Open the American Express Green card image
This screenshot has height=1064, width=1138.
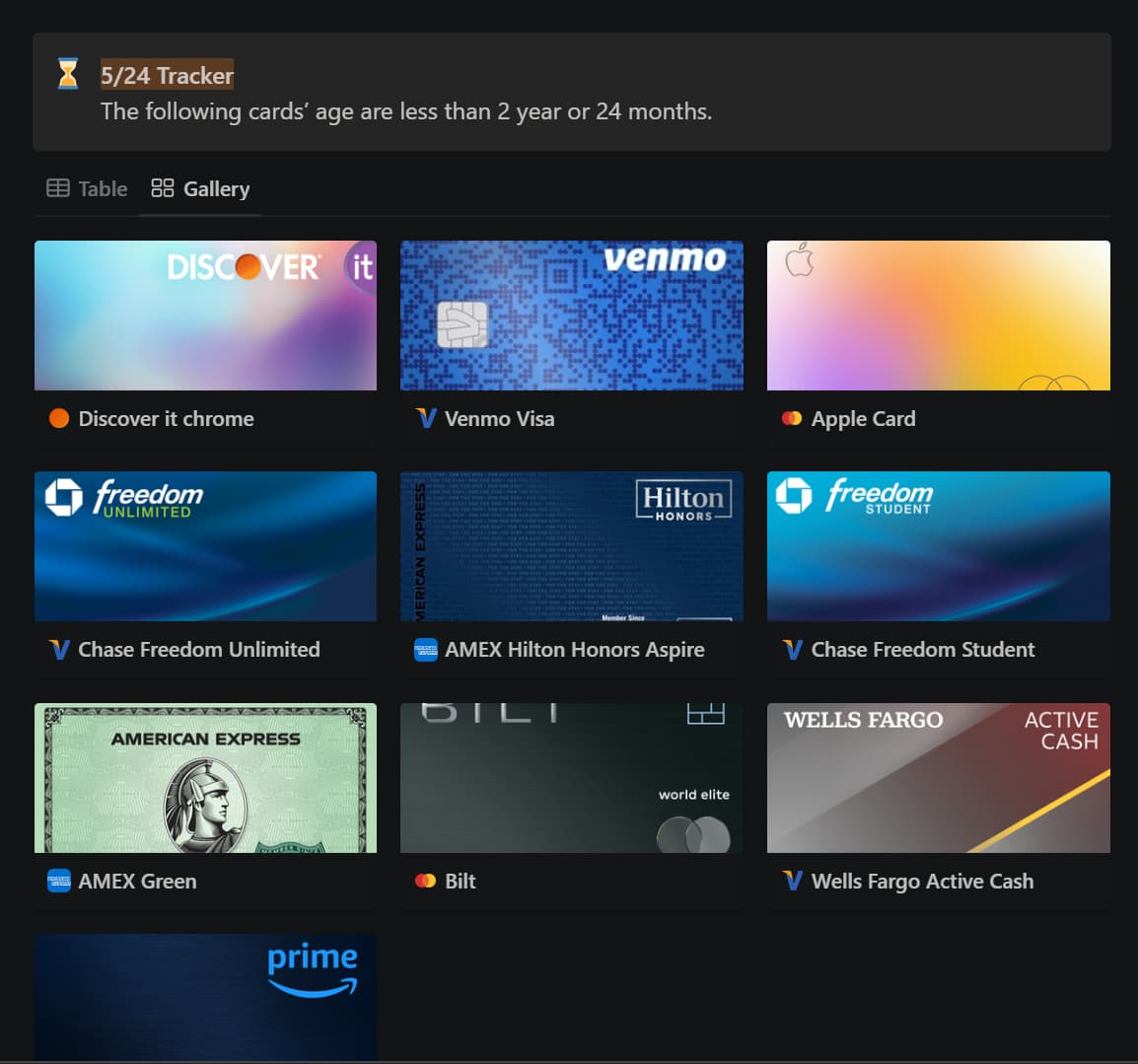[x=205, y=777]
